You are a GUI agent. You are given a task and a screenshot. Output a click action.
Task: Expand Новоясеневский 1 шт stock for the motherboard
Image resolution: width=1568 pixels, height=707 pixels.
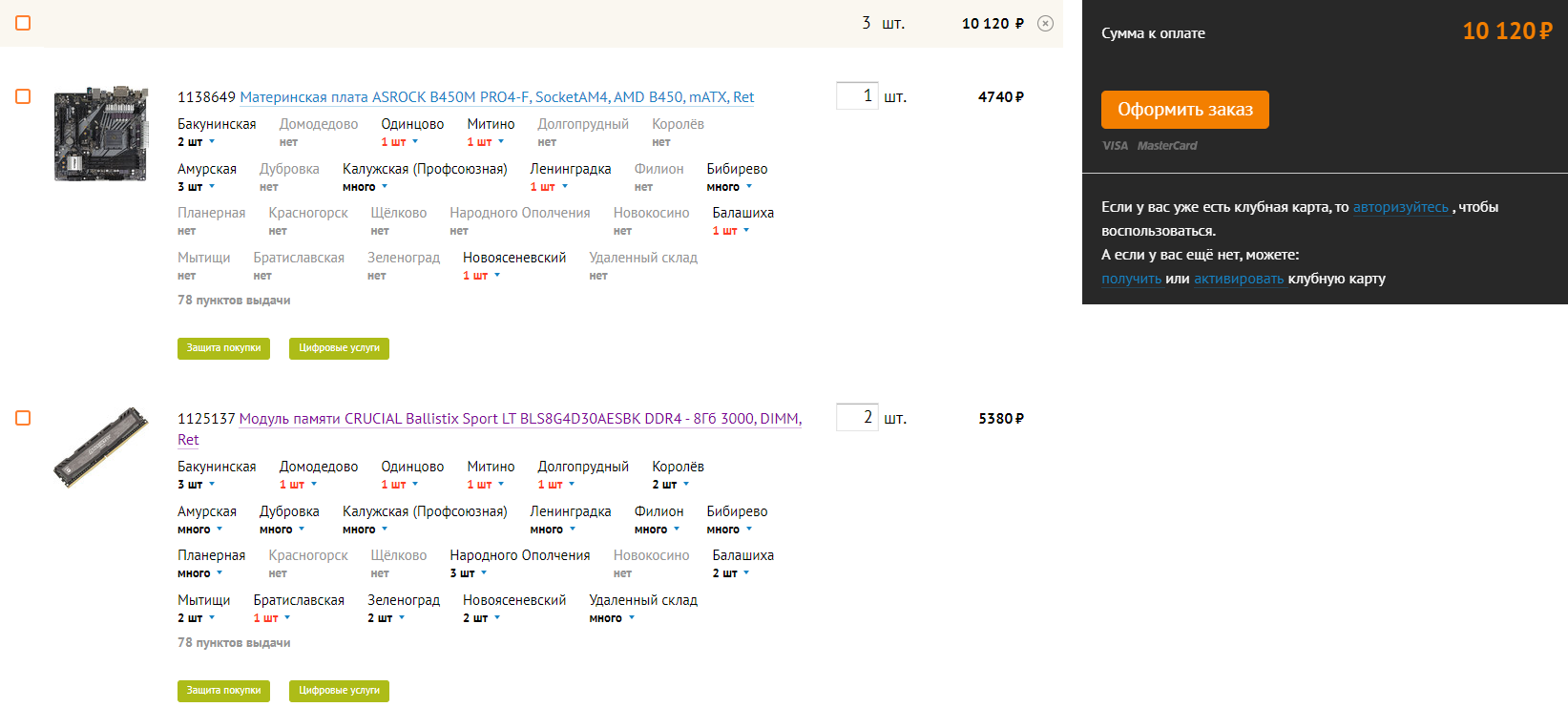coord(482,276)
